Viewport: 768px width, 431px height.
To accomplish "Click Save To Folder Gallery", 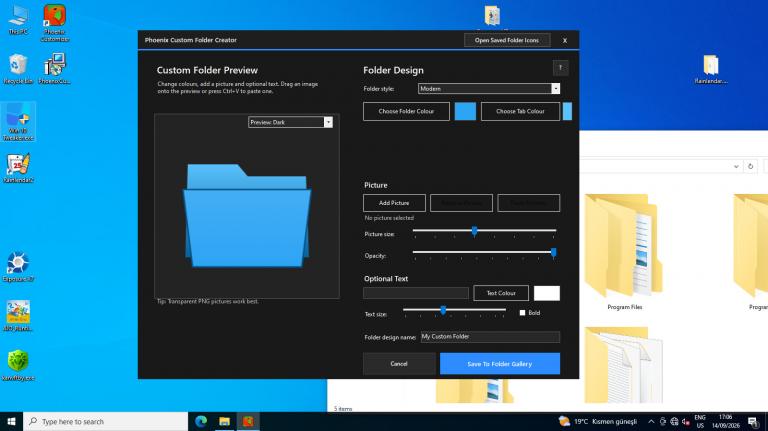I will coord(500,364).
